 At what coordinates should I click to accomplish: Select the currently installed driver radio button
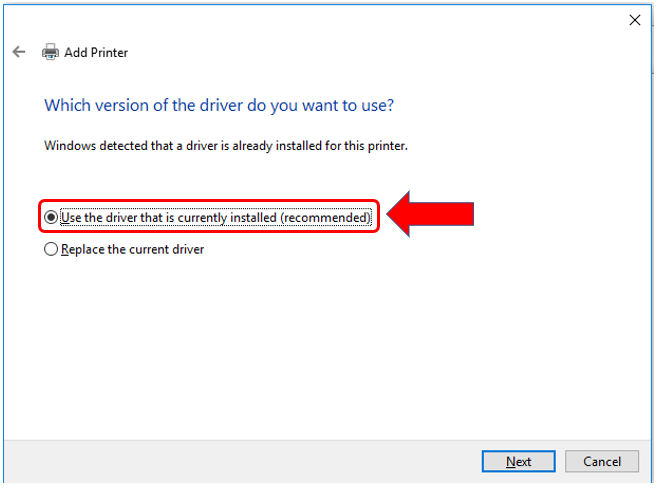pyautogui.click(x=50, y=216)
